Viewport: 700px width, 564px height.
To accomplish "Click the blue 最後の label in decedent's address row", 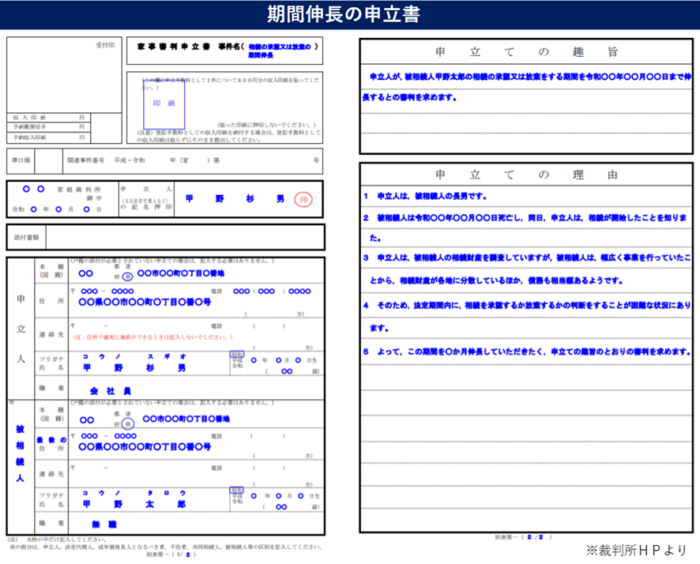I will (x=51, y=440).
